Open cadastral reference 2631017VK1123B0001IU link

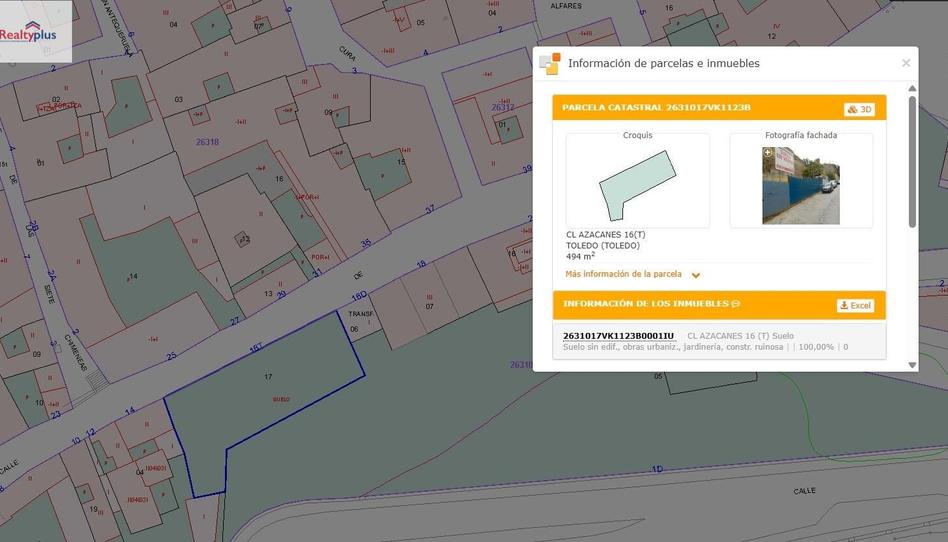click(x=618, y=336)
